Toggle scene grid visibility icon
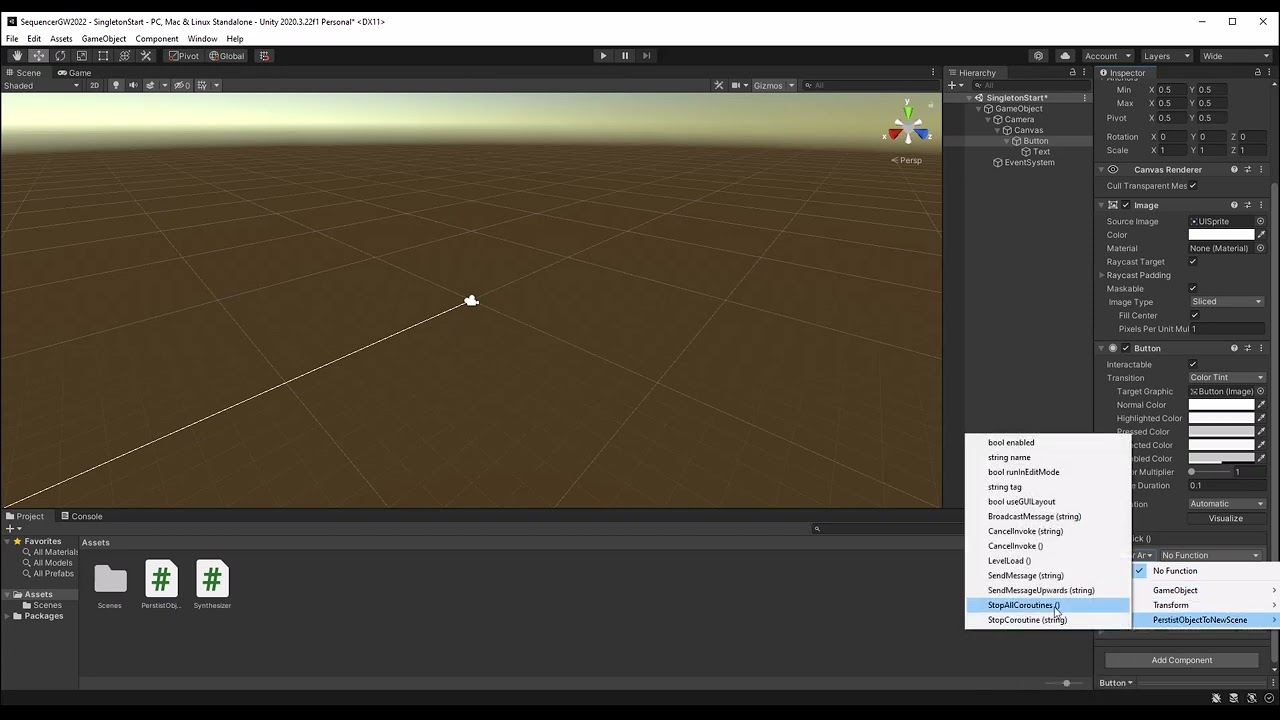This screenshot has height=720, width=1280. click(202, 85)
